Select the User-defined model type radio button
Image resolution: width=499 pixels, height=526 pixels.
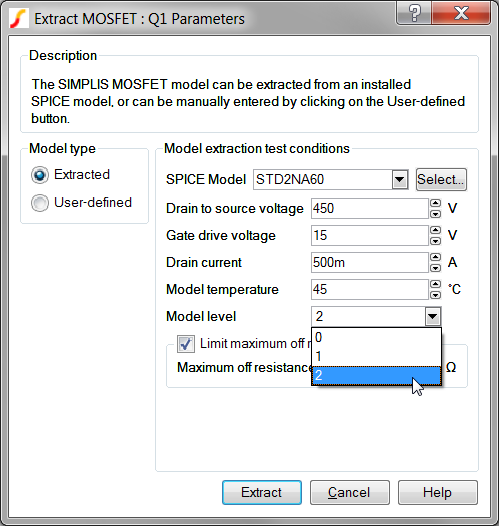(x=40, y=203)
